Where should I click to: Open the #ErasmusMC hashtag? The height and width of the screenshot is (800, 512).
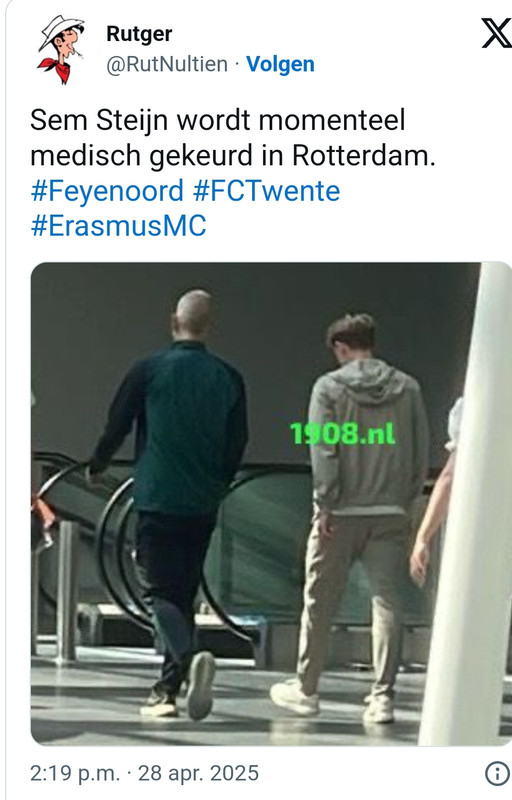pos(119,226)
